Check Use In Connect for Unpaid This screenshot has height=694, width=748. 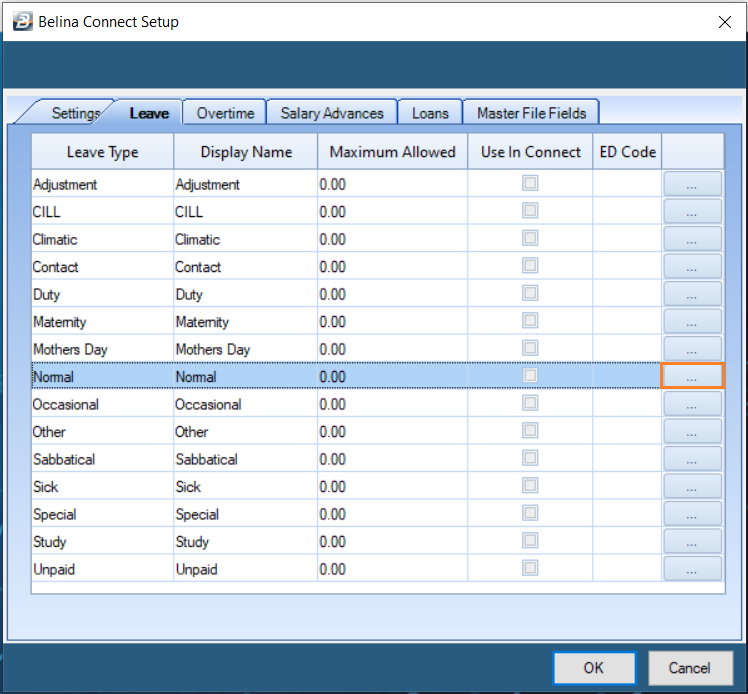530,568
